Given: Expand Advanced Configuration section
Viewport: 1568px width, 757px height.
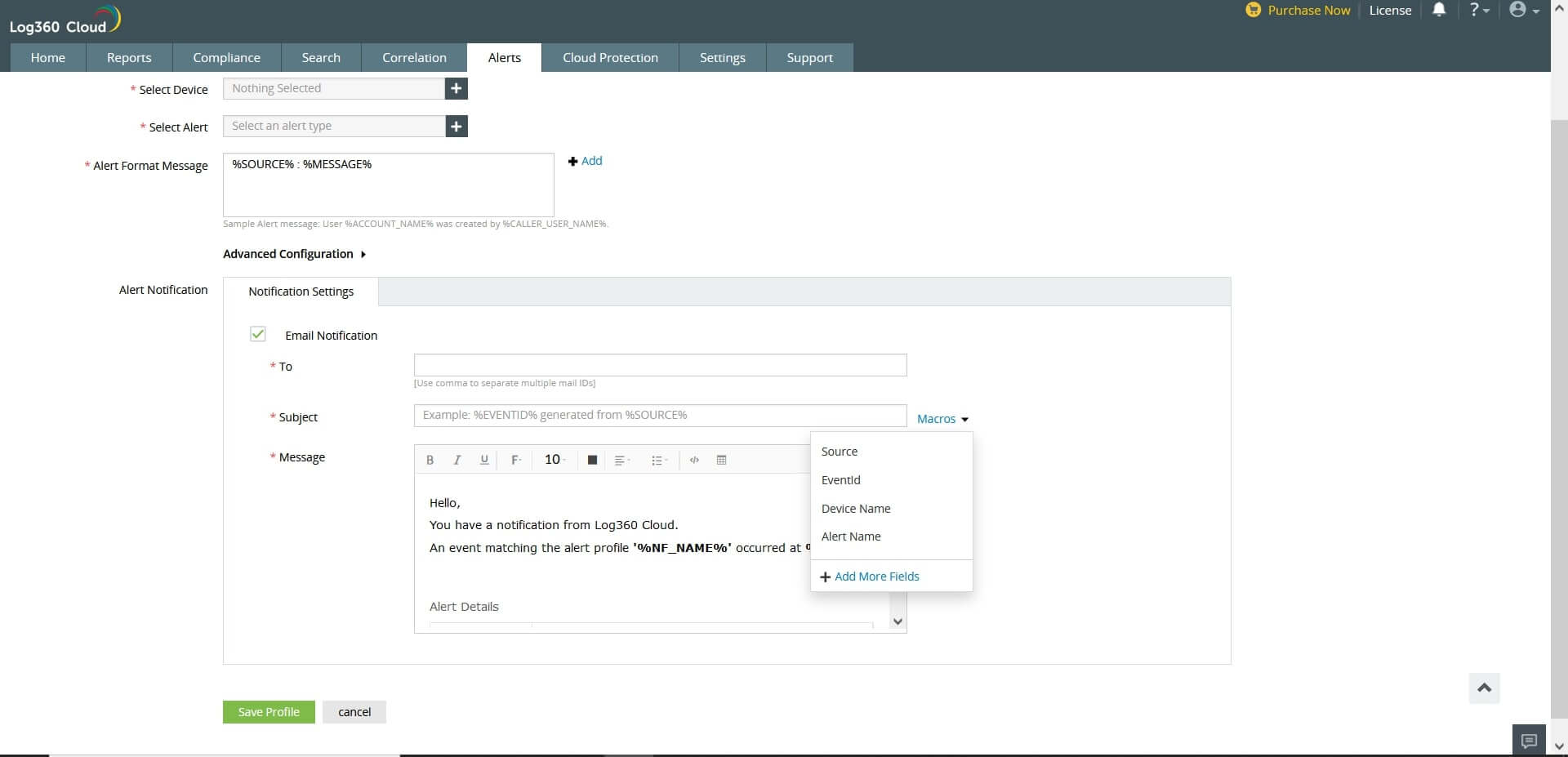Looking at the screenshot, I should point(294,254).
